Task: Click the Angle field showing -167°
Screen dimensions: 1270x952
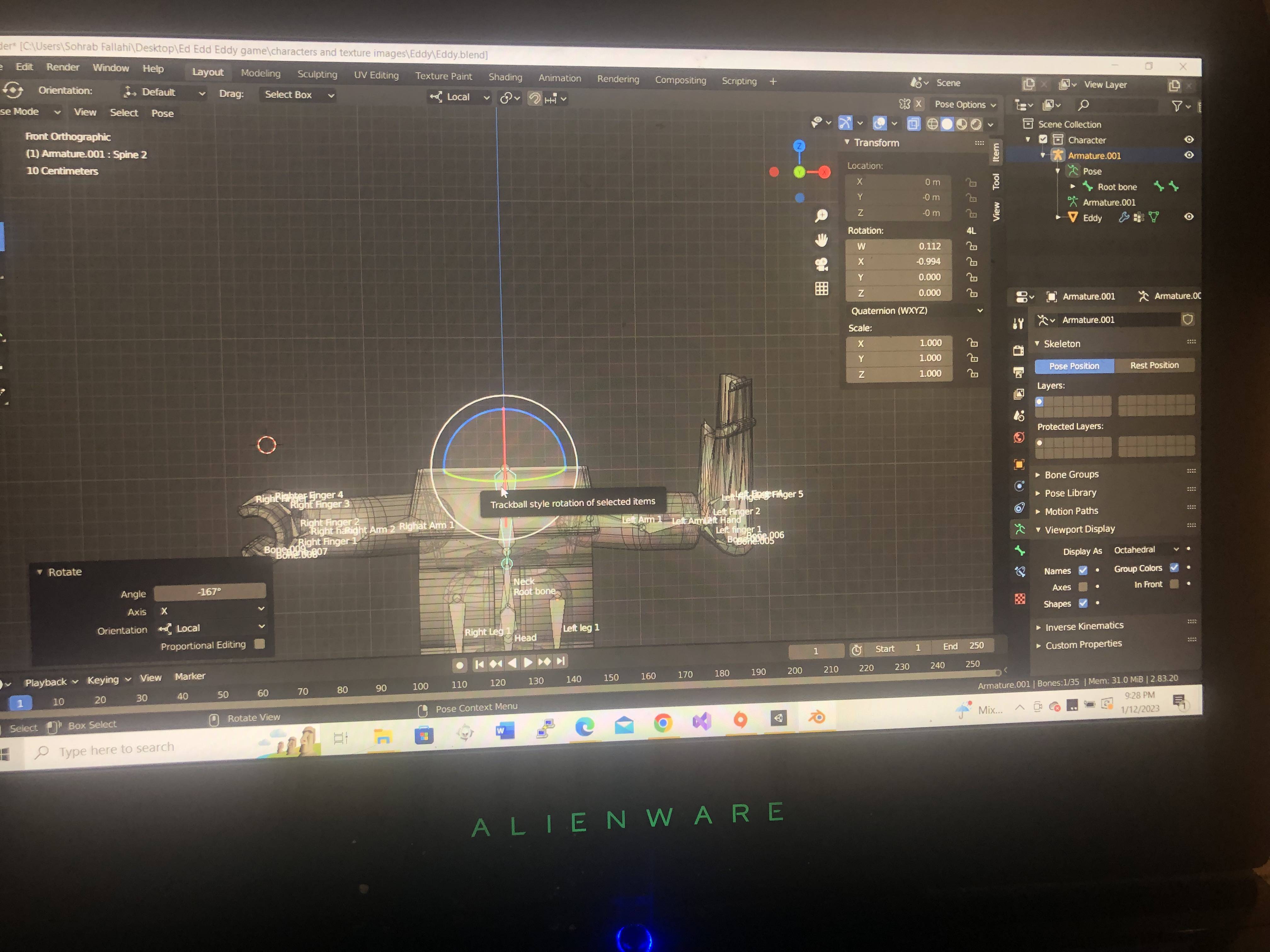Action: coord(209,592)
